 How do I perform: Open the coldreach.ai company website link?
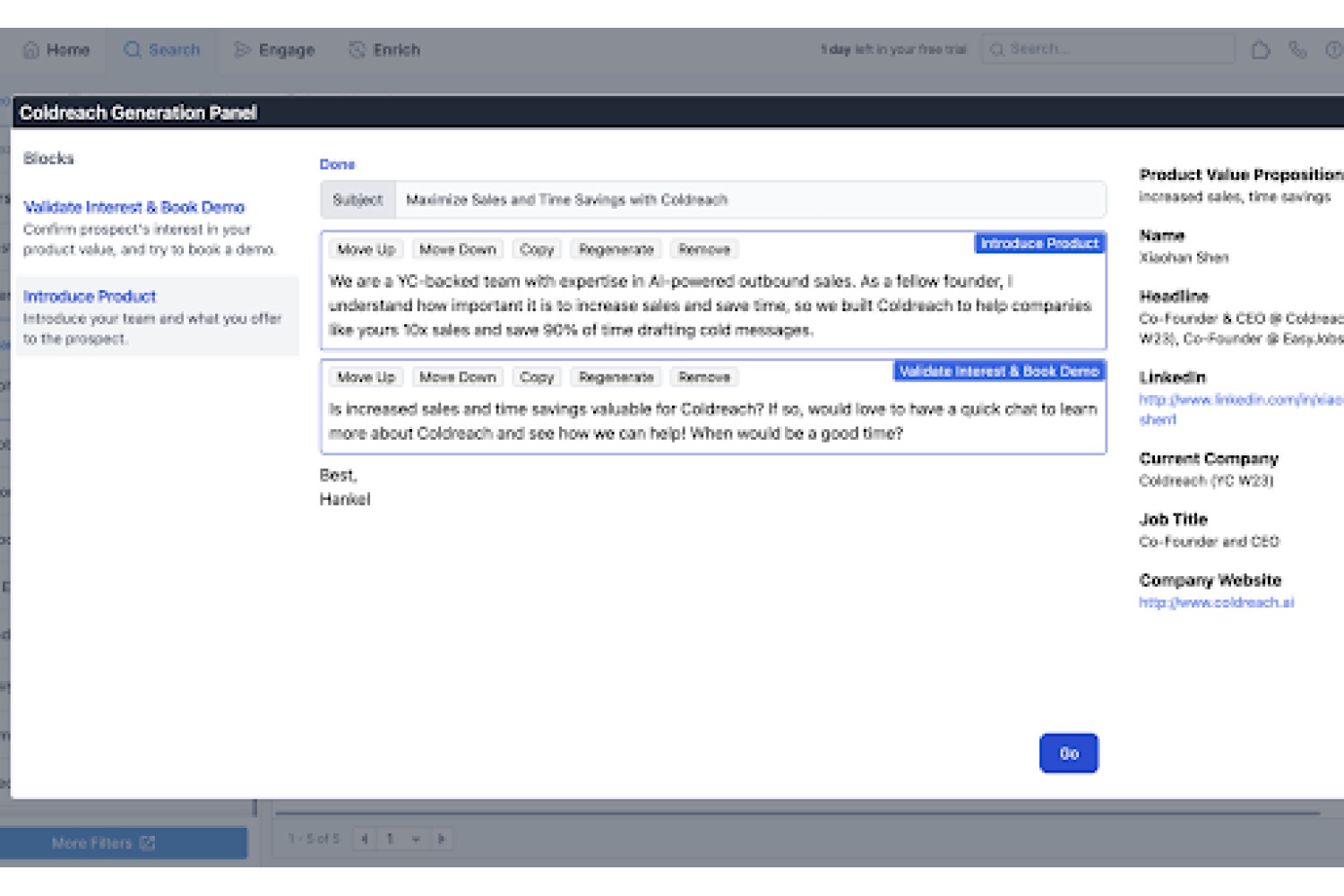(1216, 603)
